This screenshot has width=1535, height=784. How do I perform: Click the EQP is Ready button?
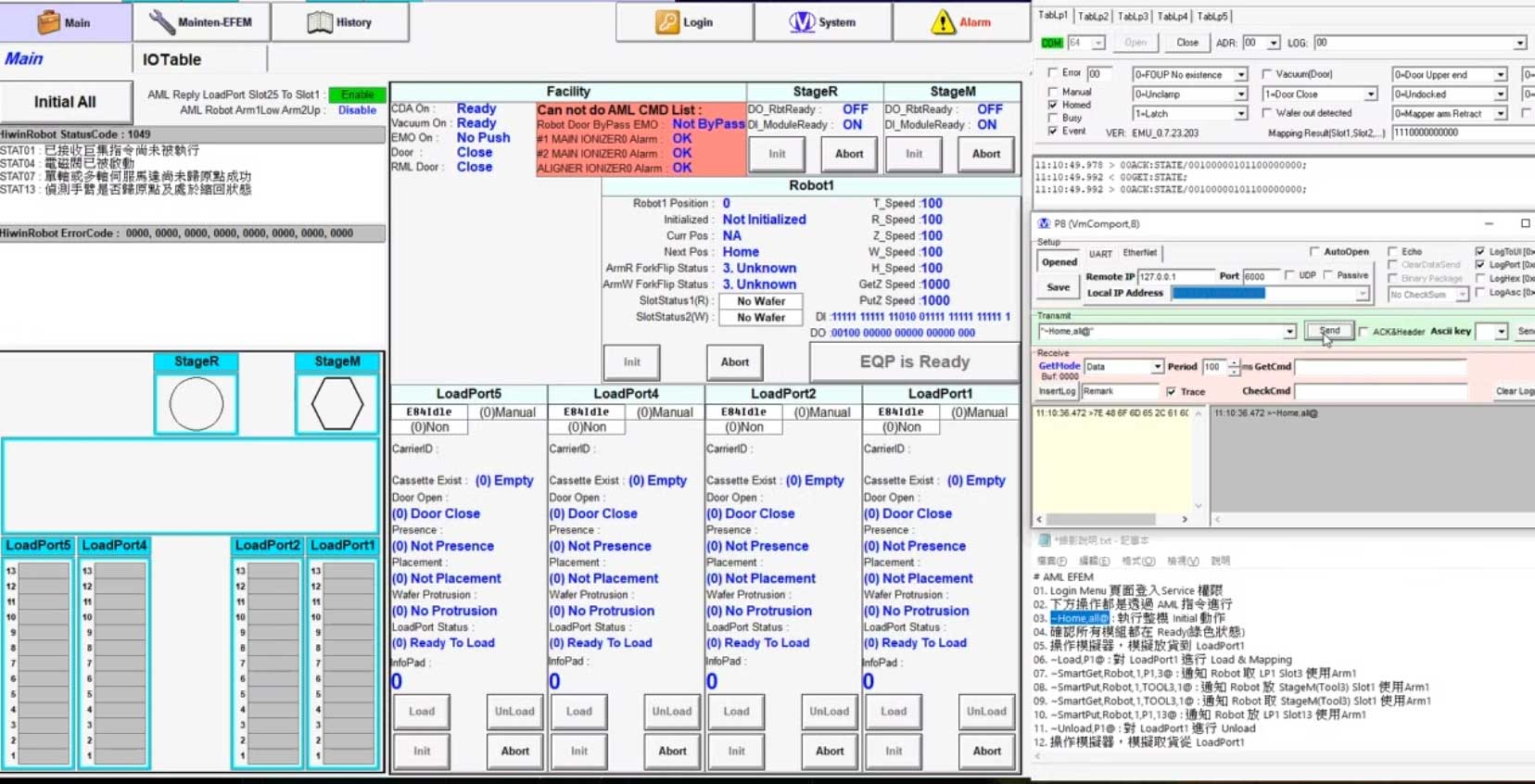915,362
